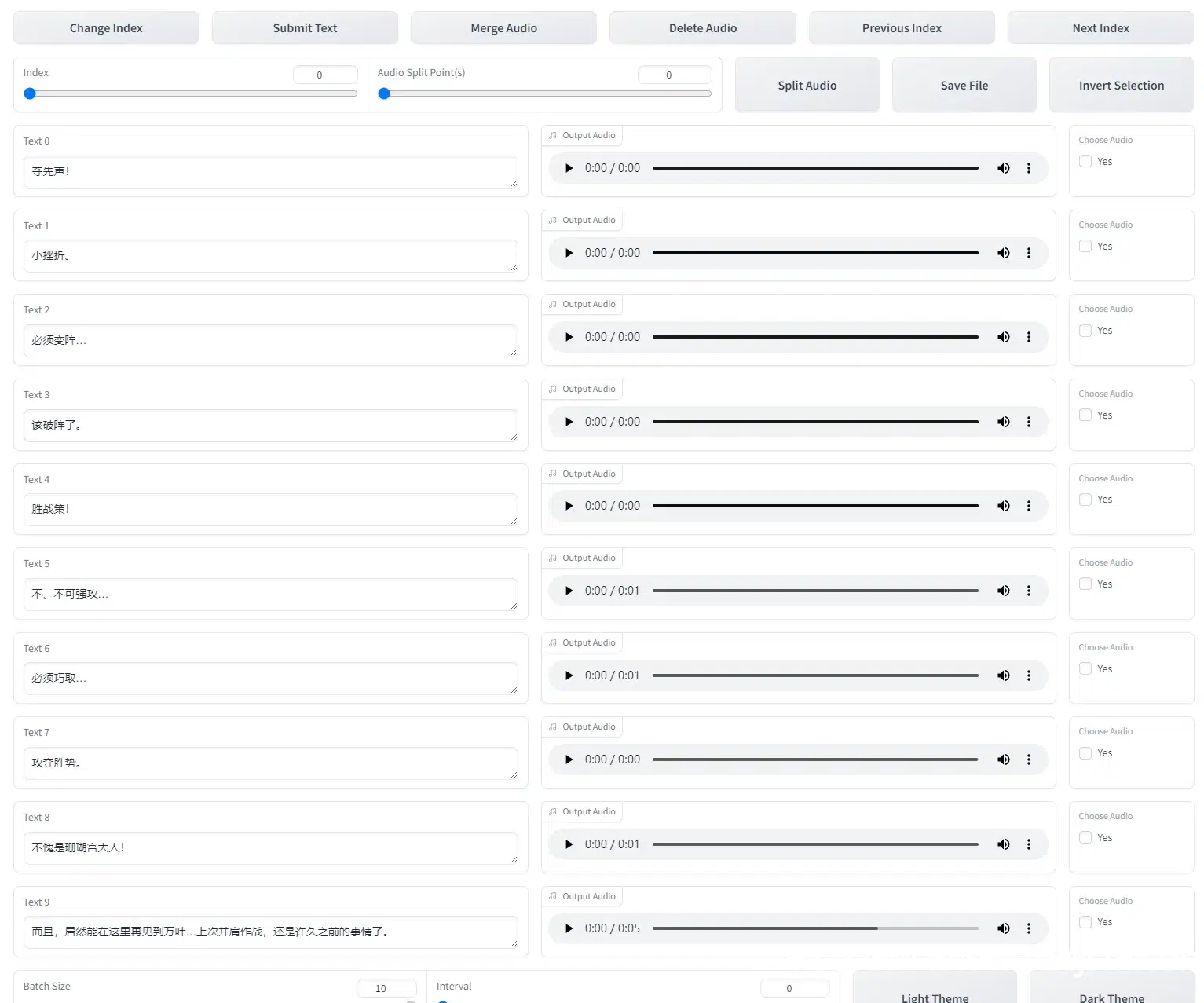Check Yes for Text 9 Choose Audio
Viewport: 1204px width, 1003px height.
coord(1085,922)
